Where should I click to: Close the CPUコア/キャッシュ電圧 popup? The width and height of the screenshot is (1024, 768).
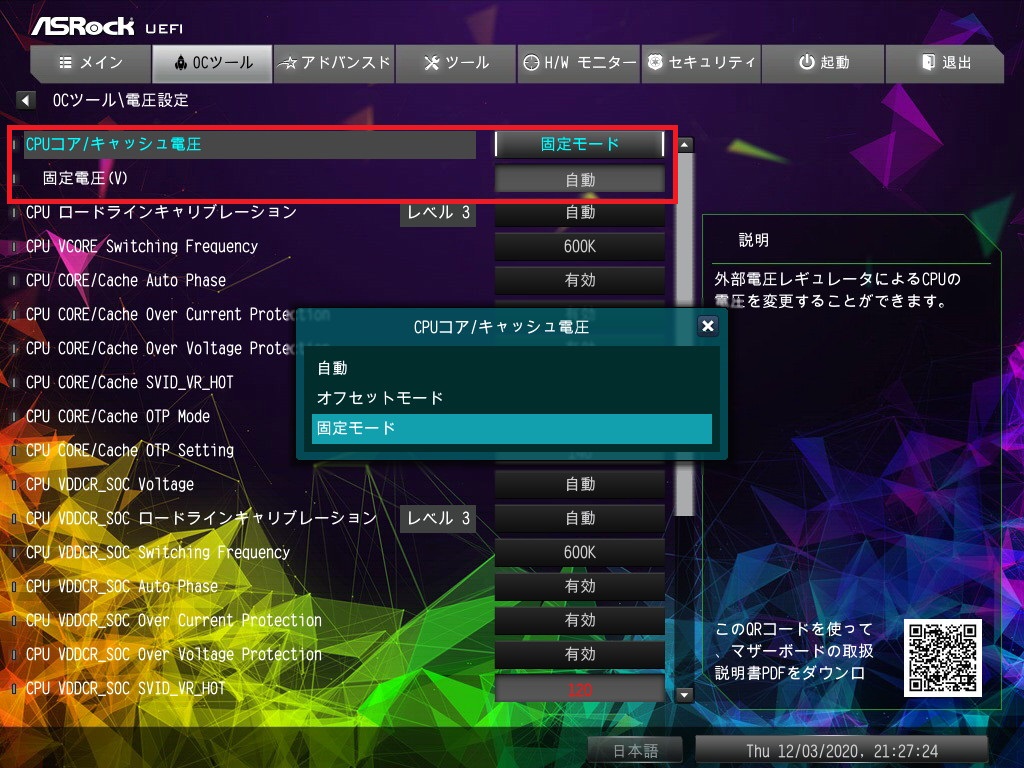pos(707,326)
